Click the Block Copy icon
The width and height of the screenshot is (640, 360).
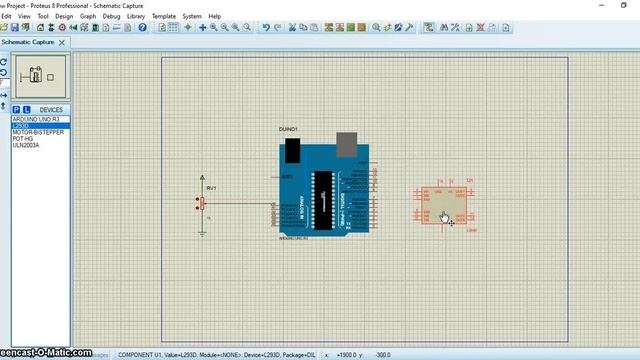(329, 27)
